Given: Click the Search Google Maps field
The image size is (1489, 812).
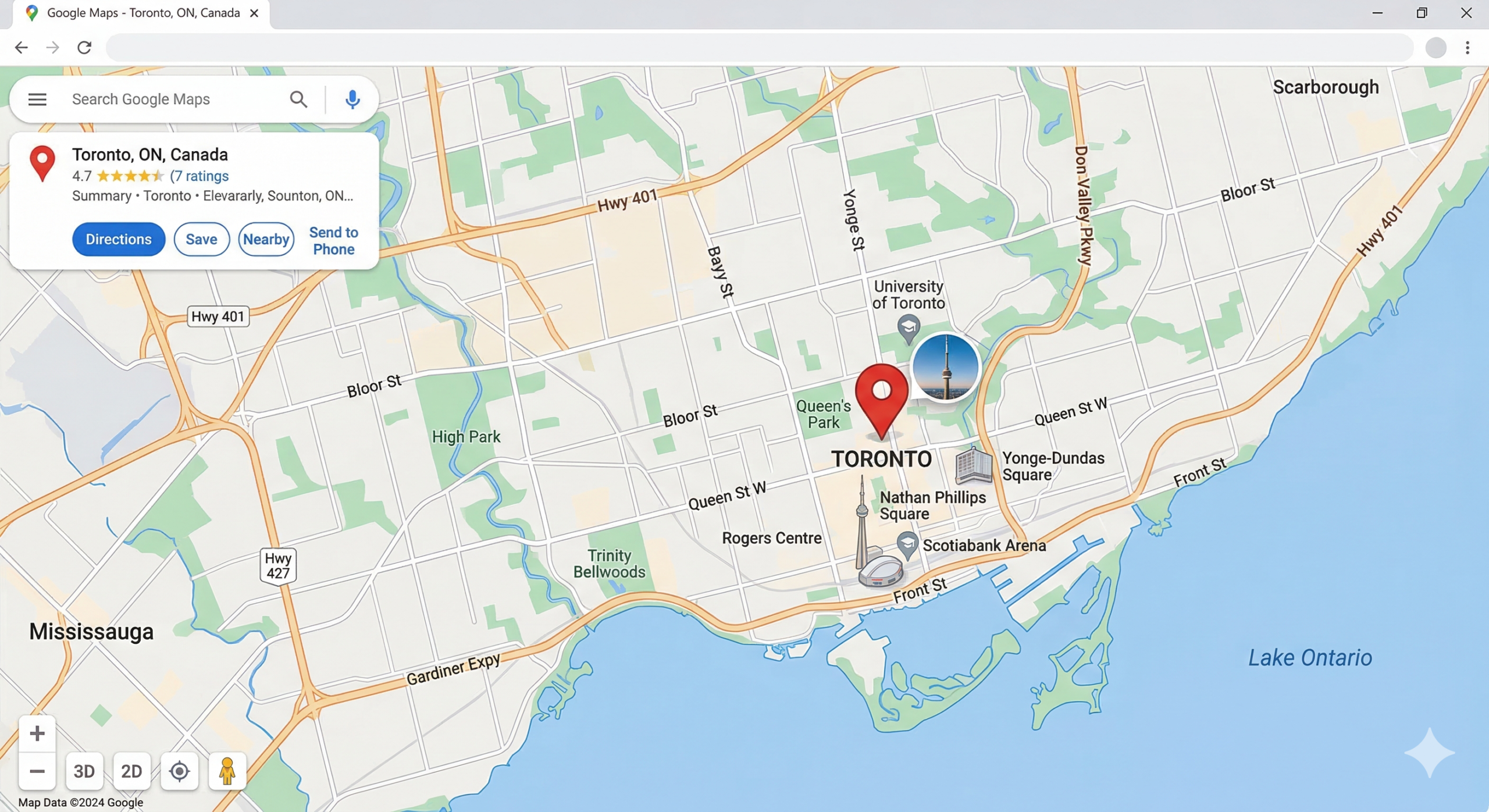Looking at the screenshot, I should coord(174,99).
